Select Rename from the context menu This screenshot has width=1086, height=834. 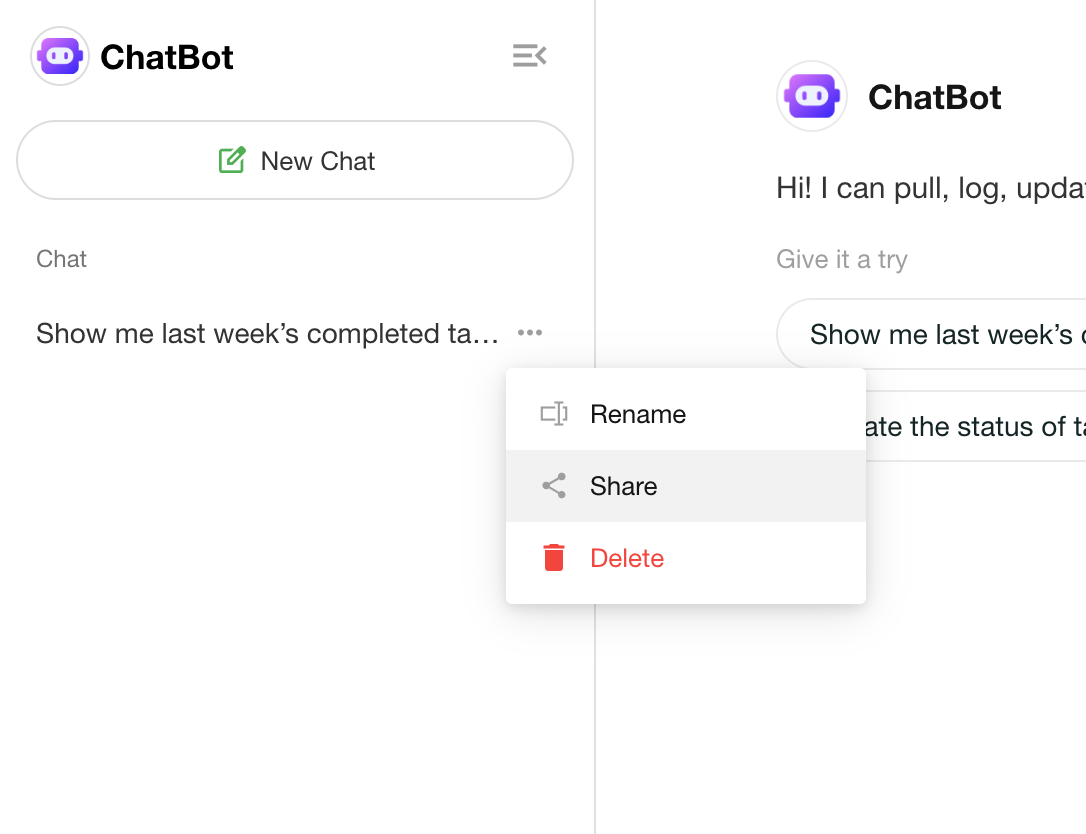[x=638, y=414]
